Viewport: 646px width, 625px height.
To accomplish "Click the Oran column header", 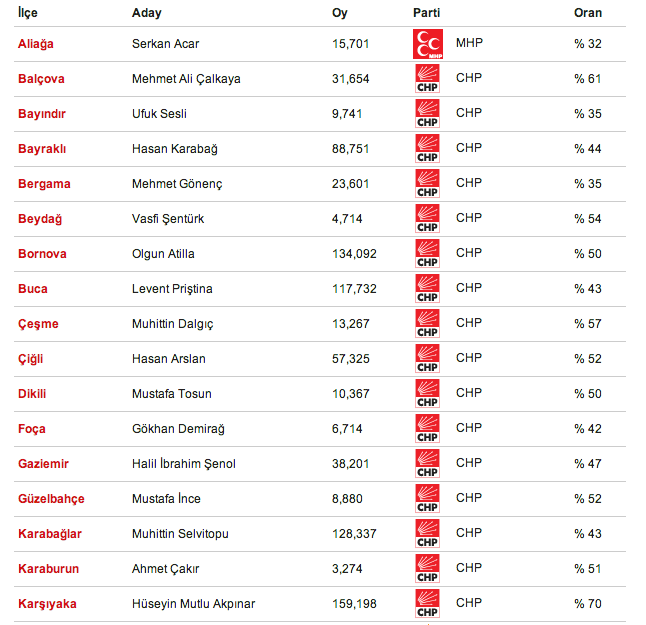I will [588, 12].
